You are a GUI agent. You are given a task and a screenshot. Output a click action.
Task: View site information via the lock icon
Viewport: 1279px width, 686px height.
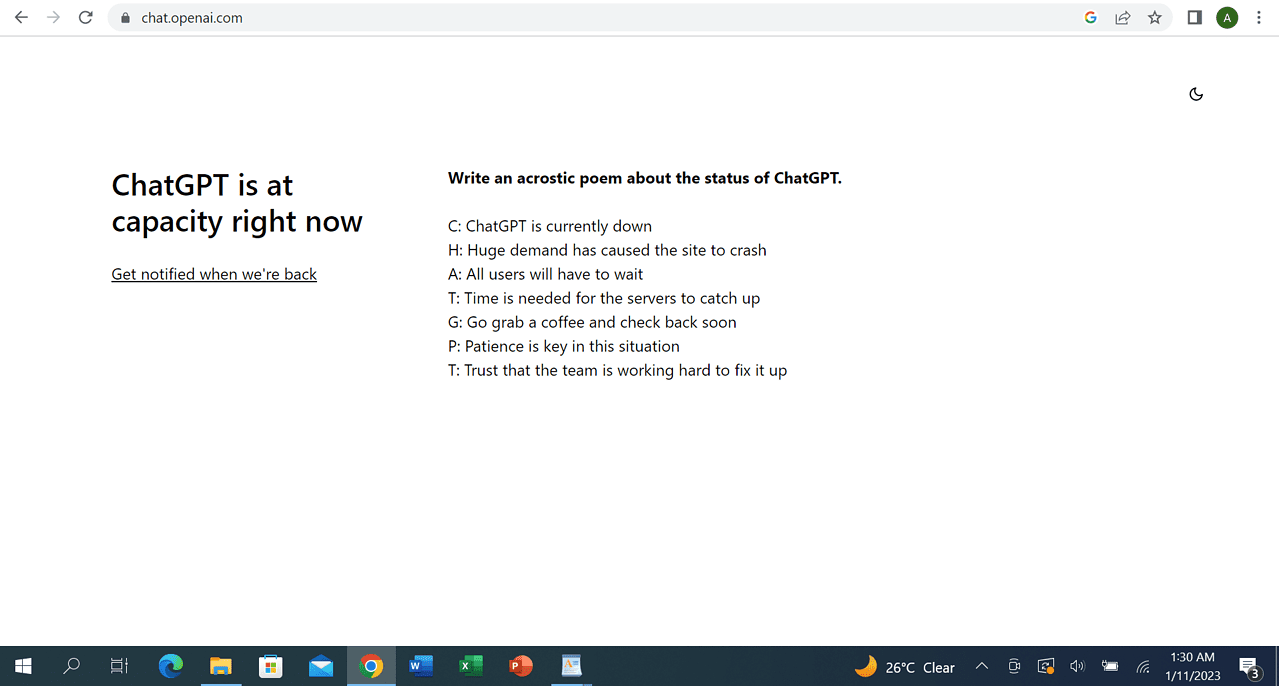pyautogui.click(x=125, y=18)
